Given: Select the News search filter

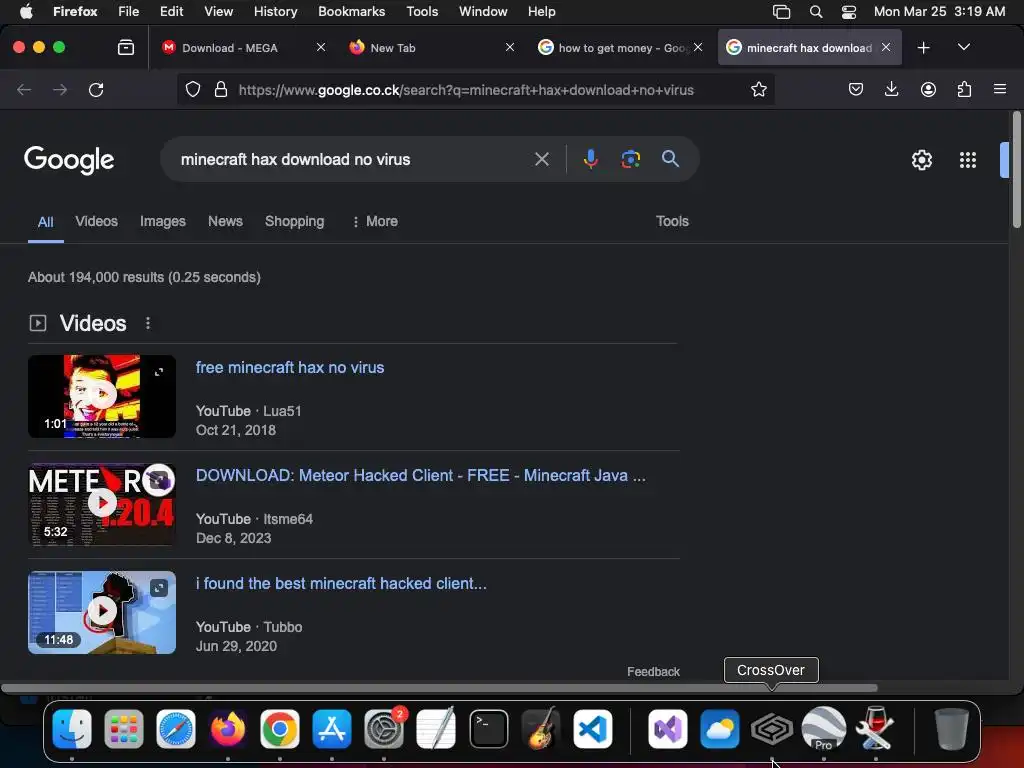Looking at the screenshot, I should coord(225,221).
